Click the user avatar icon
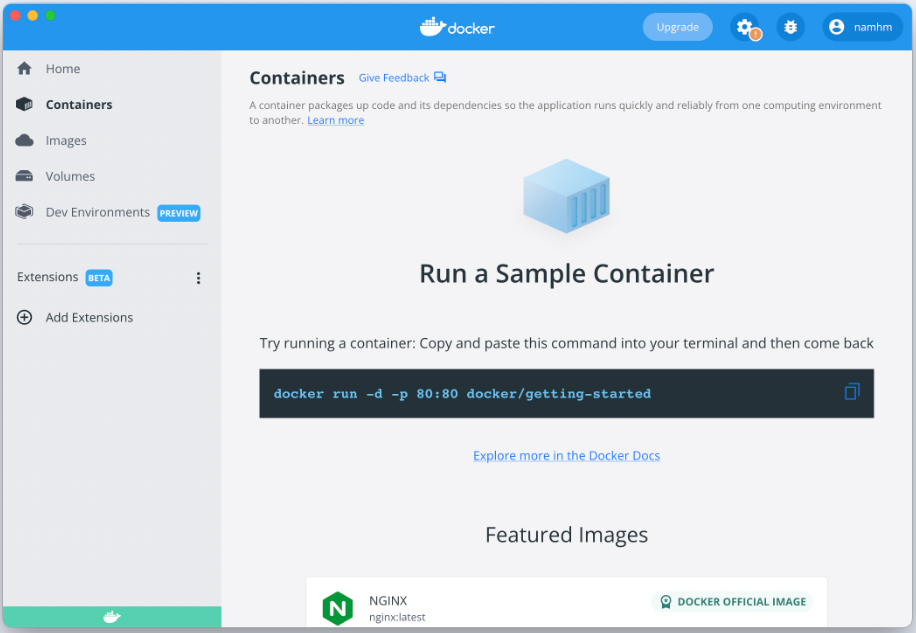916x633 pixels. pos(837,27)
